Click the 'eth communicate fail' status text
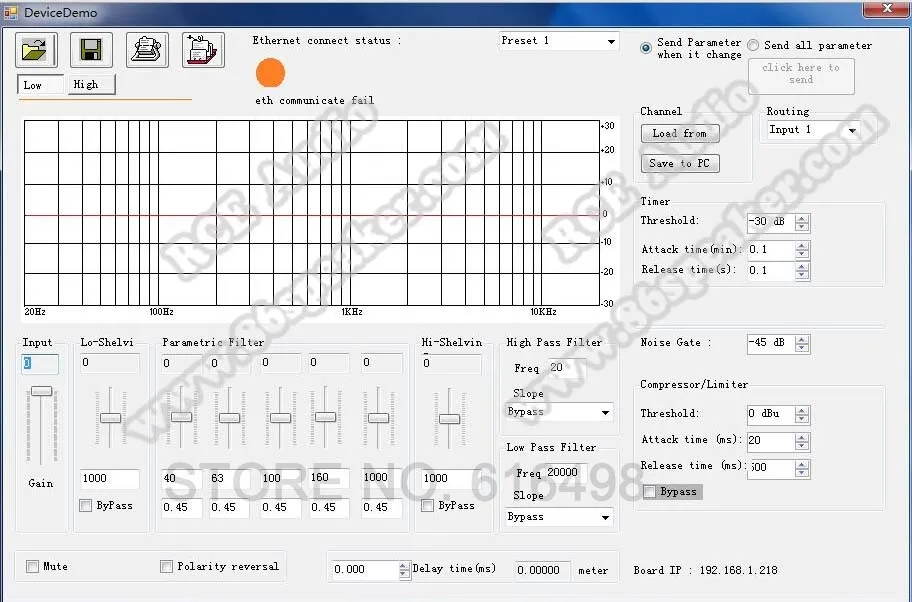Screen dimensions: 912x602 [x=314, y=100]
